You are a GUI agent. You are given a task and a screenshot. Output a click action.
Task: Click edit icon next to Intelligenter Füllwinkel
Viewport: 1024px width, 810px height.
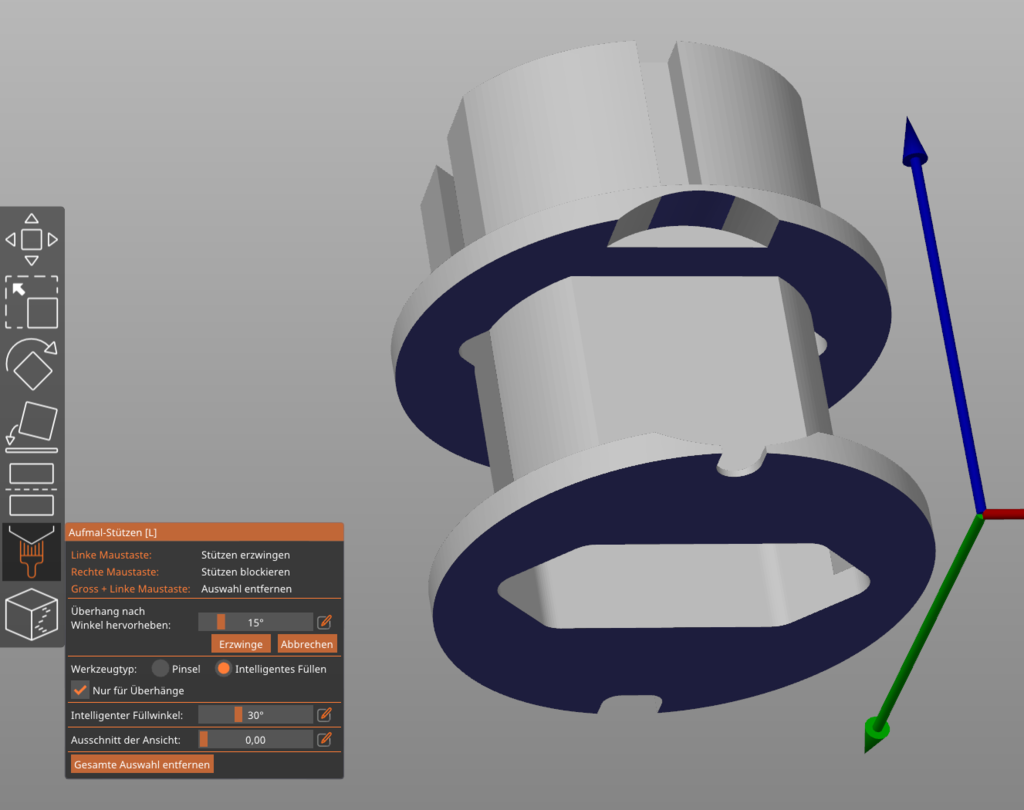point(324,715)
